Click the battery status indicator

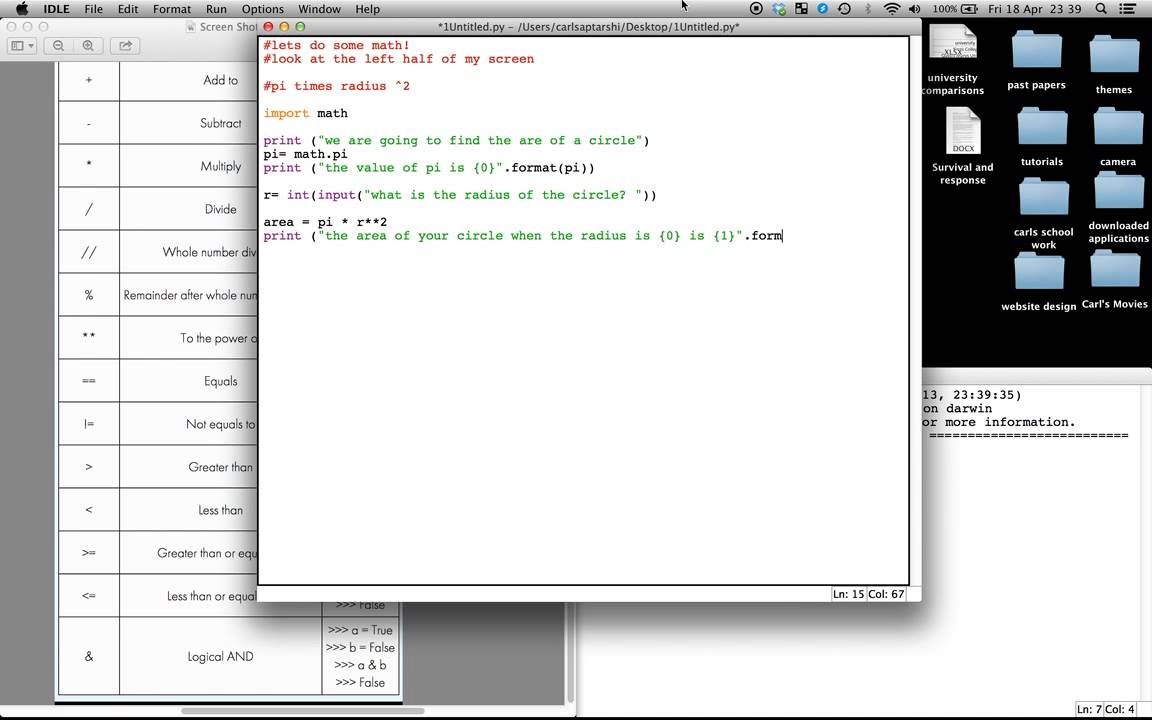(x=955, y=9)
